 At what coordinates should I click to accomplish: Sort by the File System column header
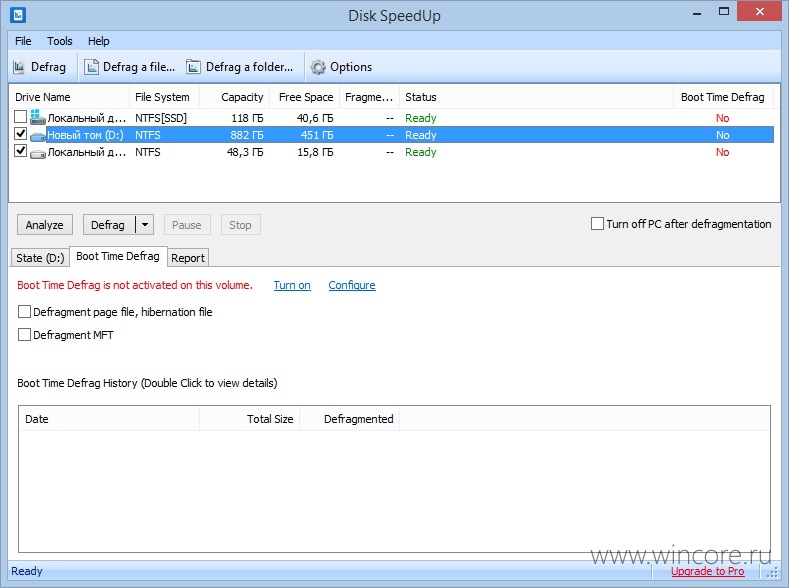165,97
